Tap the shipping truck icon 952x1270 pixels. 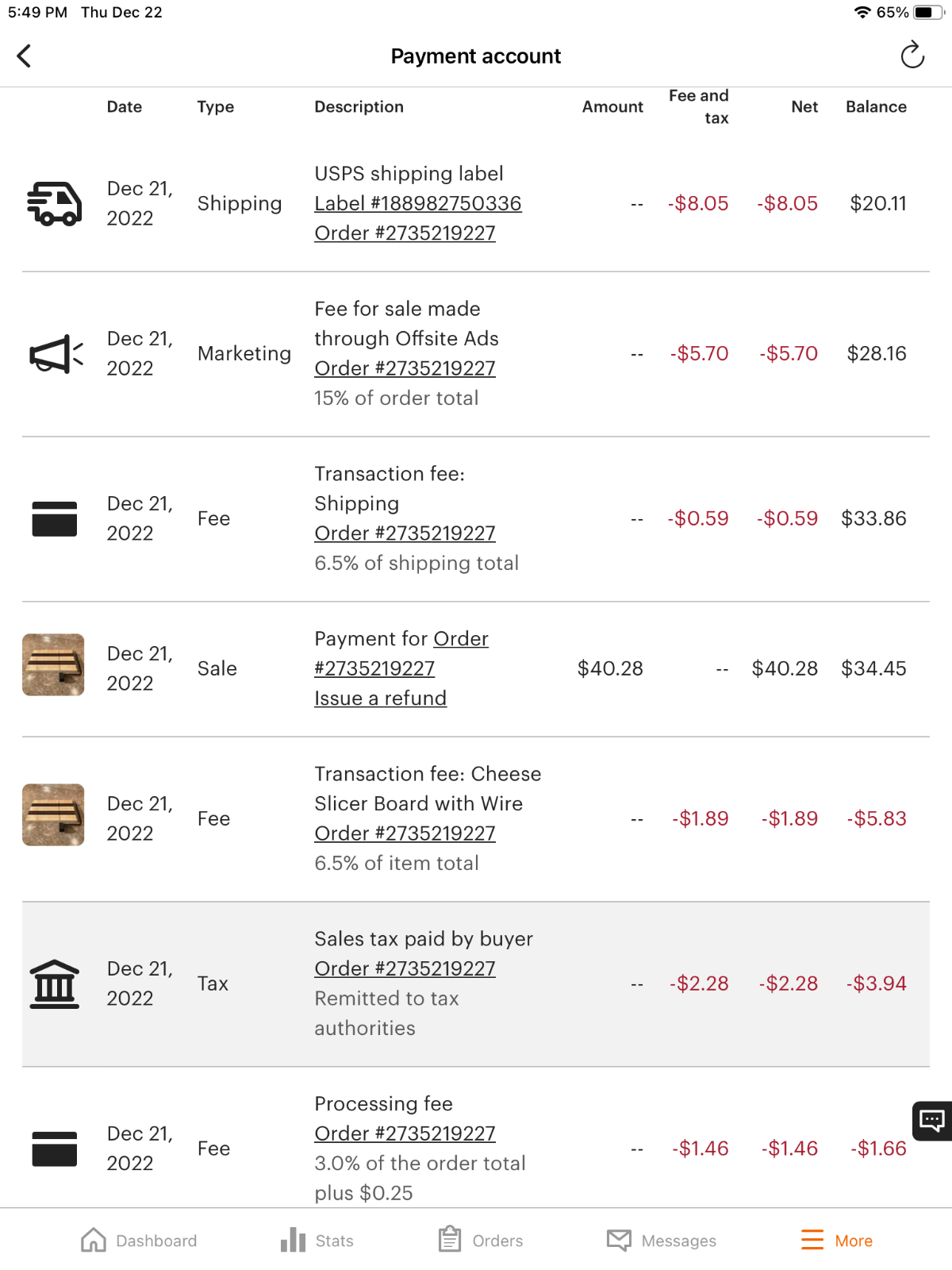54,204
